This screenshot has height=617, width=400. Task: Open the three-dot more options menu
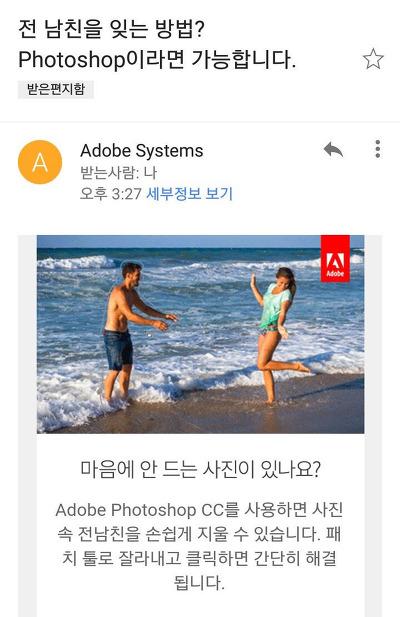(x=378, y=149)
